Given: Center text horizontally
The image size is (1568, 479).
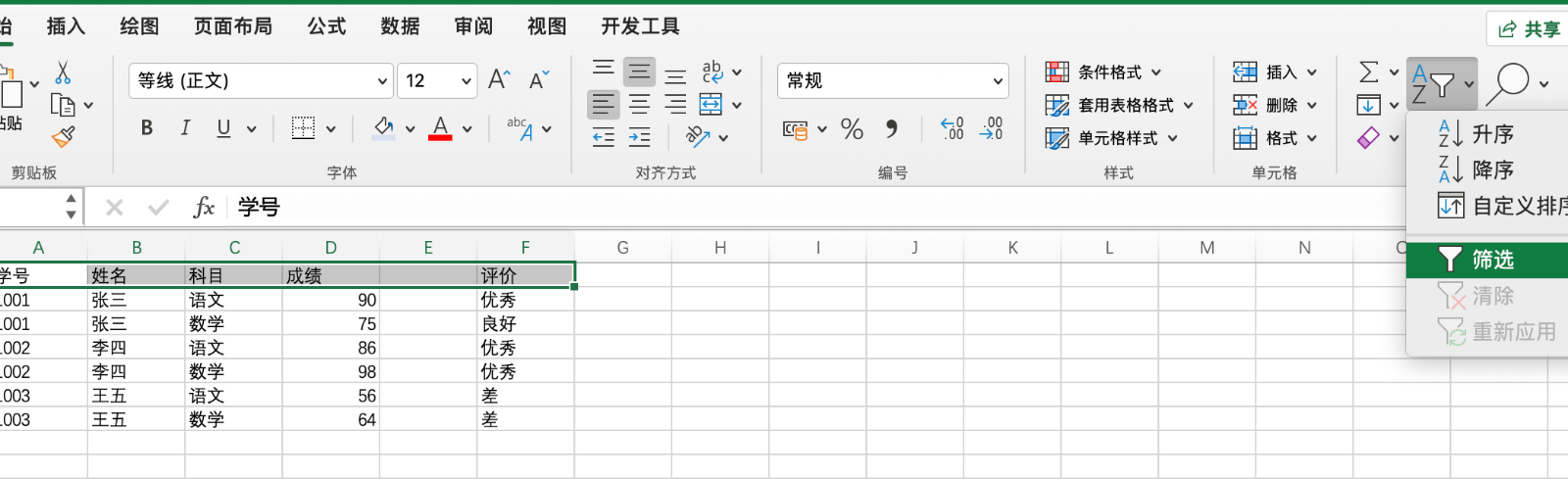Looking at the screenshot, I should (x=639, y=104).
